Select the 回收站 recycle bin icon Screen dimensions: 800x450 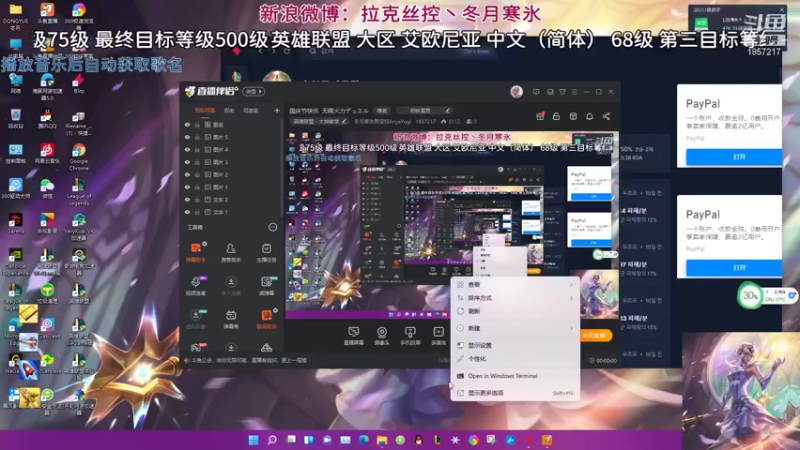point(15,118)
